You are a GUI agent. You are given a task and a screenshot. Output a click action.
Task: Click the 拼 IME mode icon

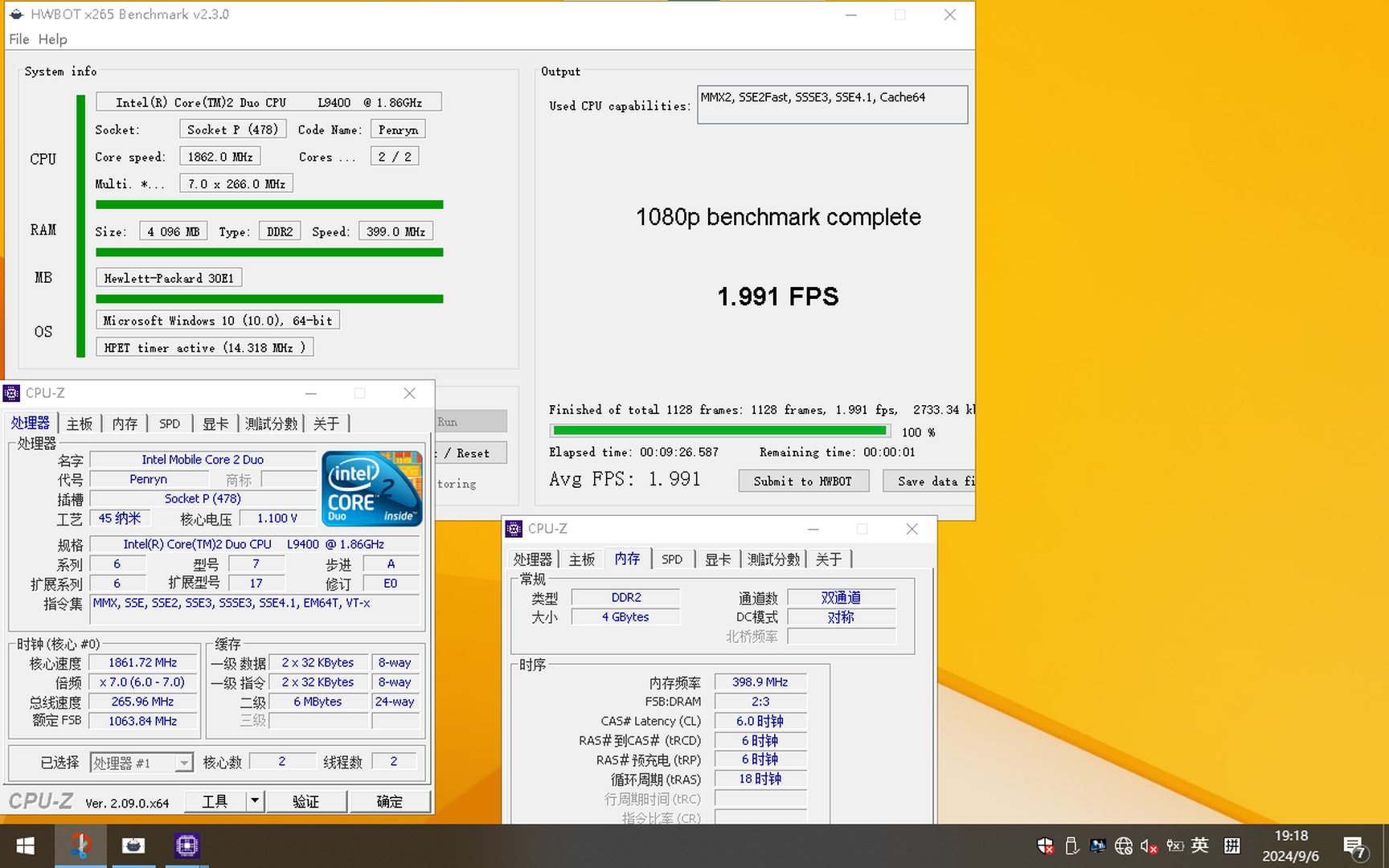1231,845
